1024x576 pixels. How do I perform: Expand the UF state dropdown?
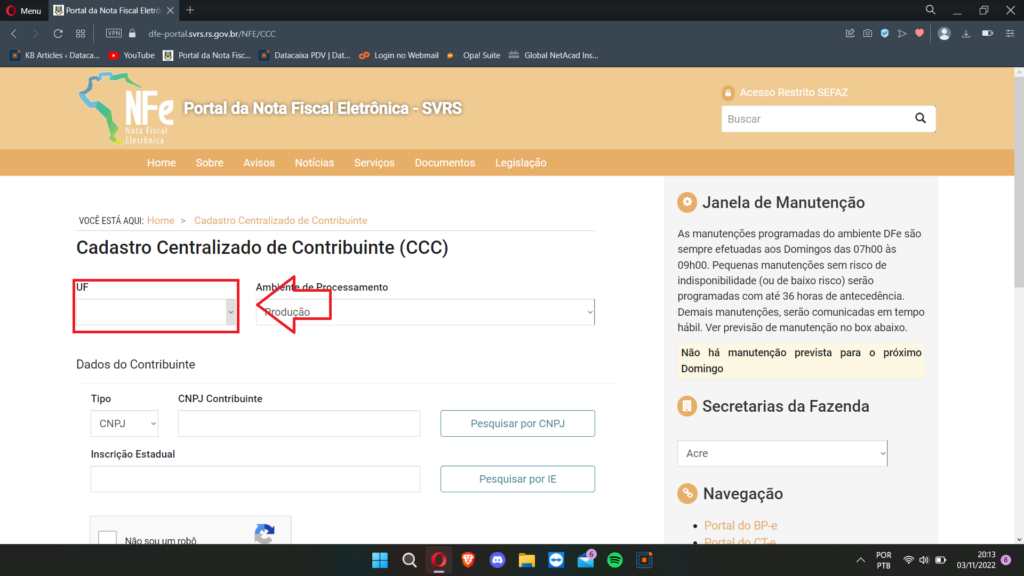tap(156, 312)
